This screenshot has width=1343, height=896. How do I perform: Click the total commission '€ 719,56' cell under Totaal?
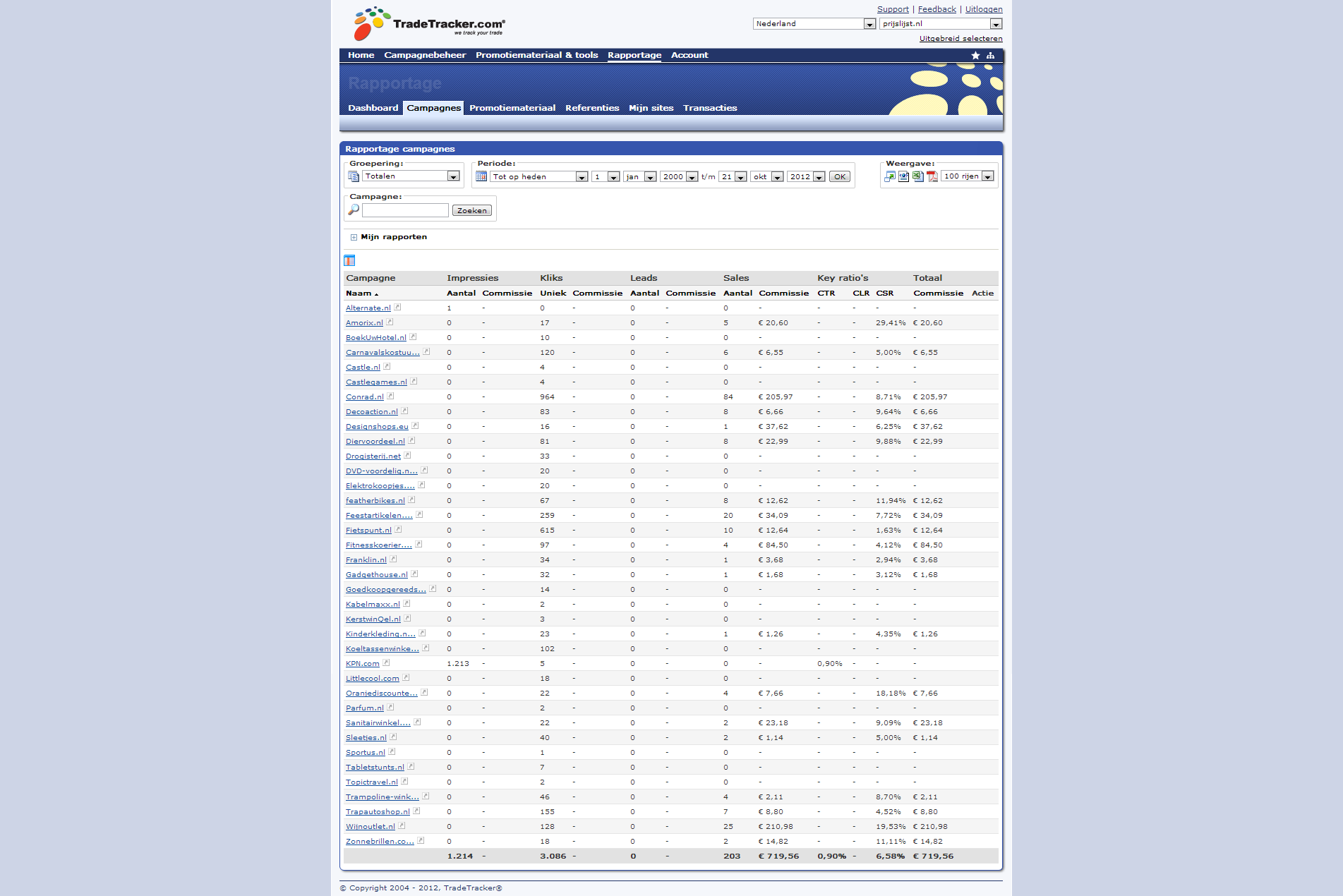click(933, 856)
